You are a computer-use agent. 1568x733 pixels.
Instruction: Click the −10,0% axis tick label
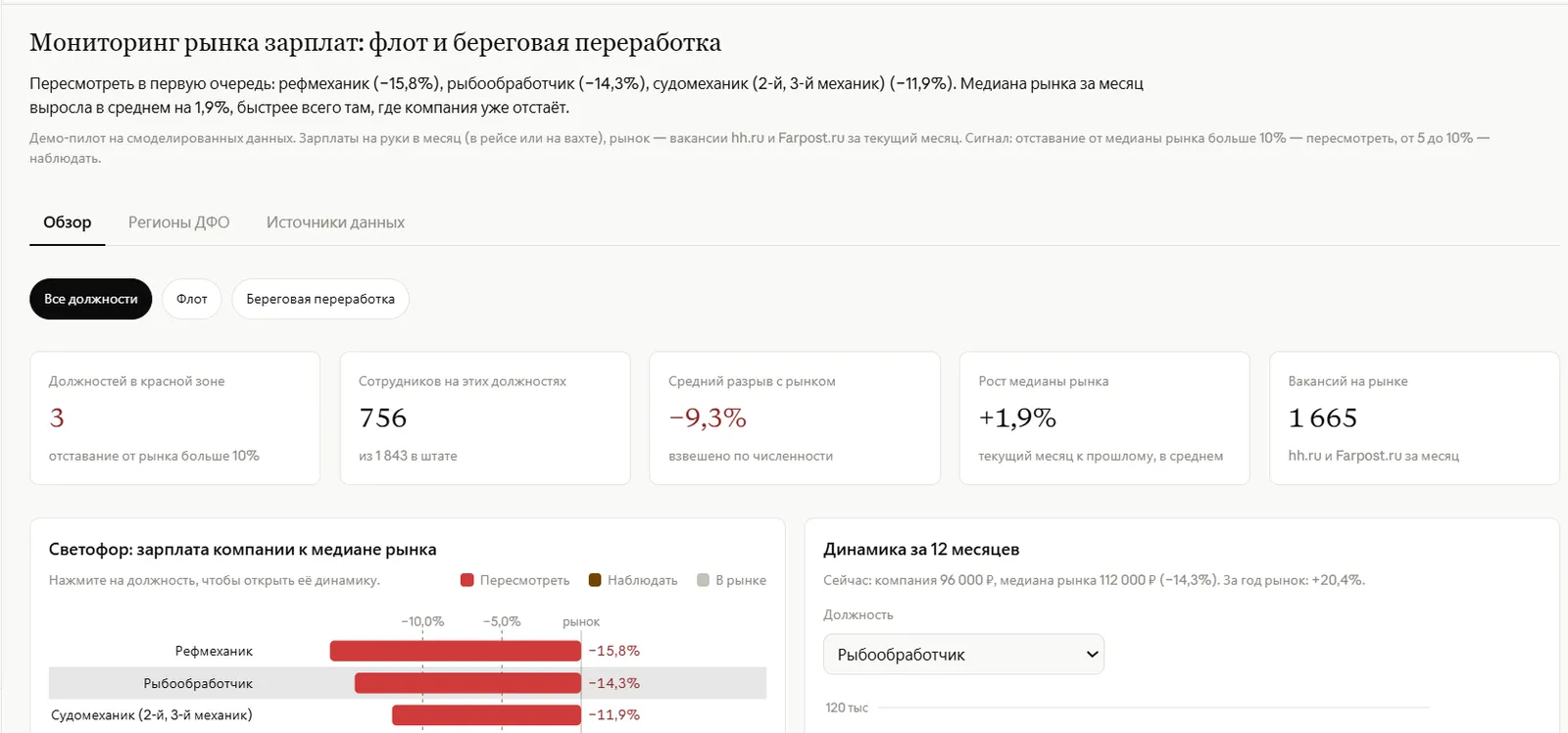[422, 621]
